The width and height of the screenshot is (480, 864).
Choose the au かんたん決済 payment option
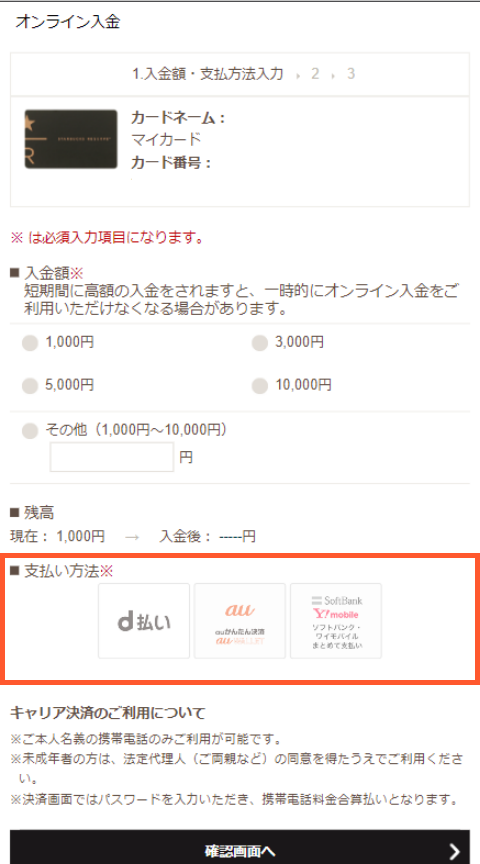click(240, 621)
